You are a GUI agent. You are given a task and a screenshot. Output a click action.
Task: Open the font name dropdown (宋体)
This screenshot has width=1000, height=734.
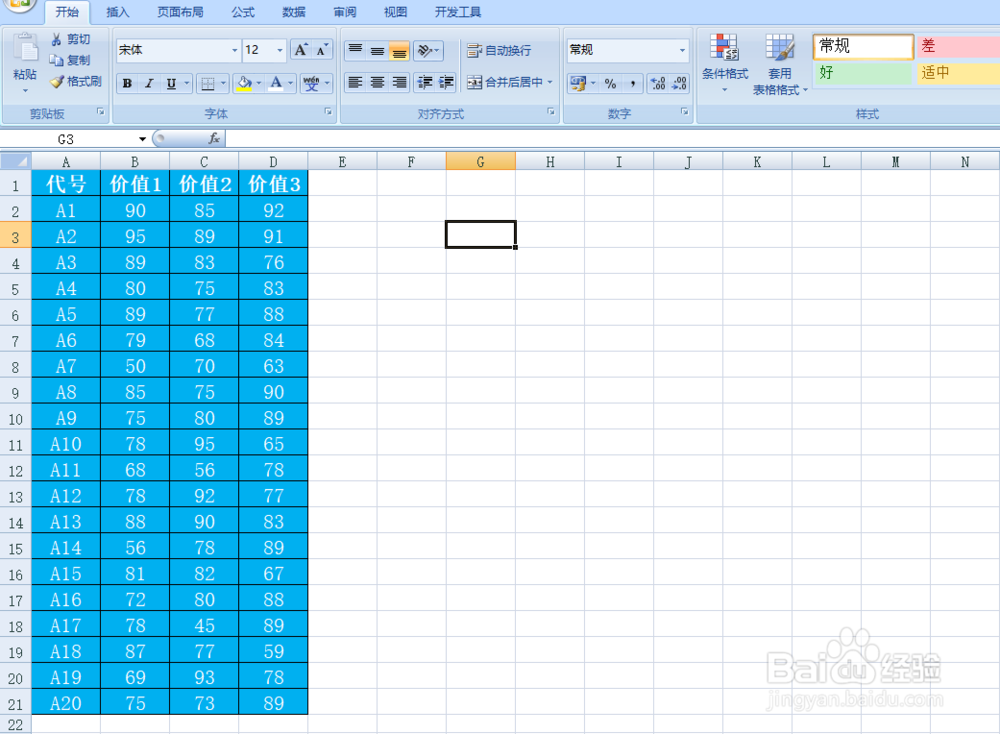click(x=234, y=50)
